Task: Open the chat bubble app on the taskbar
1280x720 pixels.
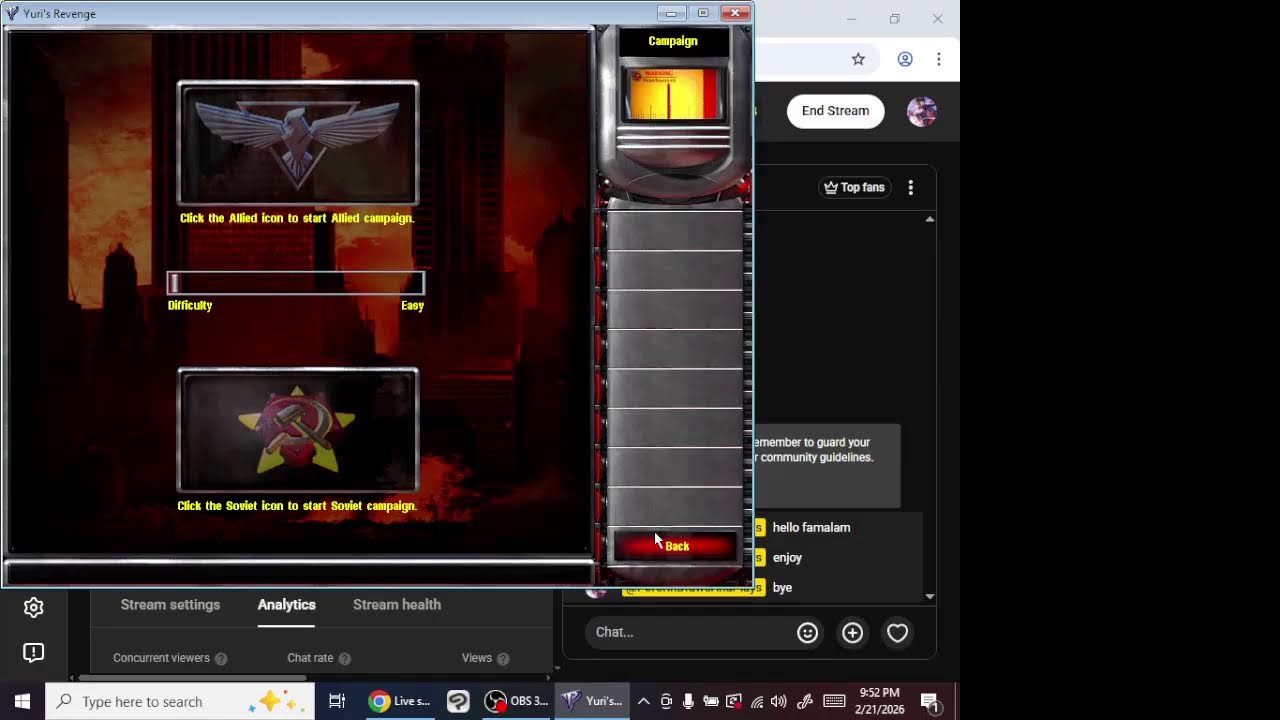Action: point(458,701)
